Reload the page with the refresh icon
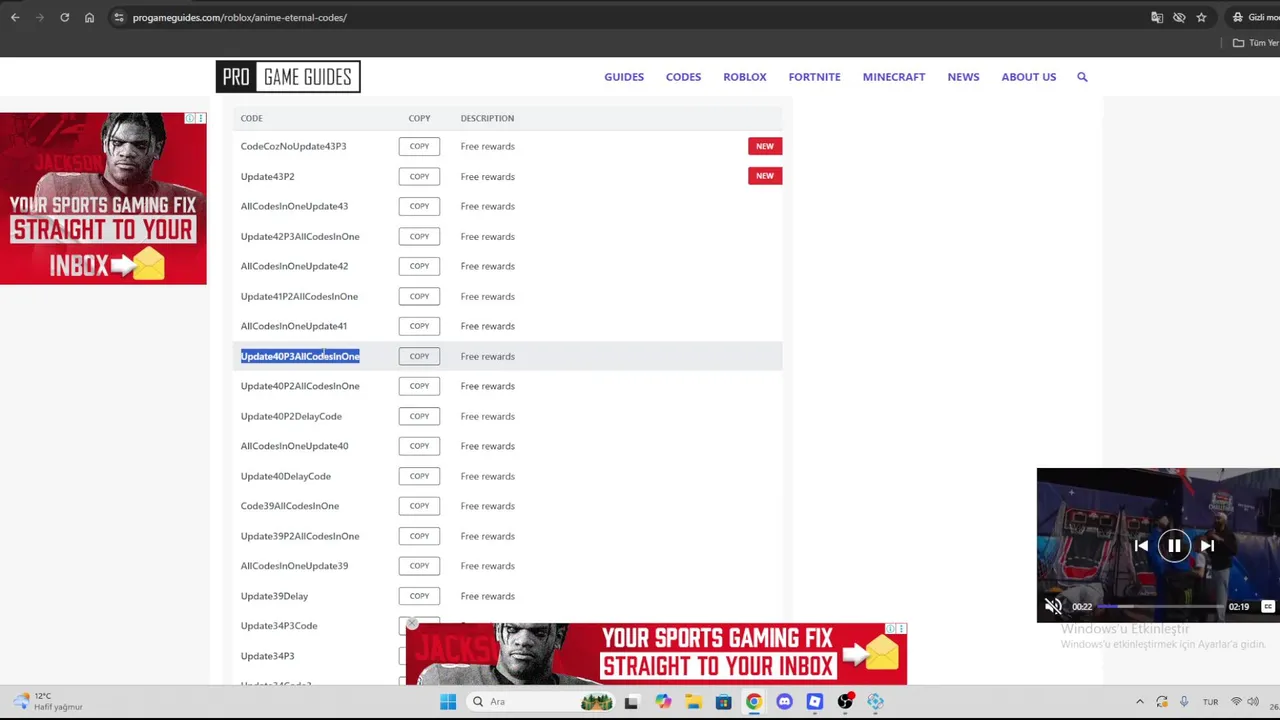The width and height of the screenshot is (1280, 720). point(64,17)
